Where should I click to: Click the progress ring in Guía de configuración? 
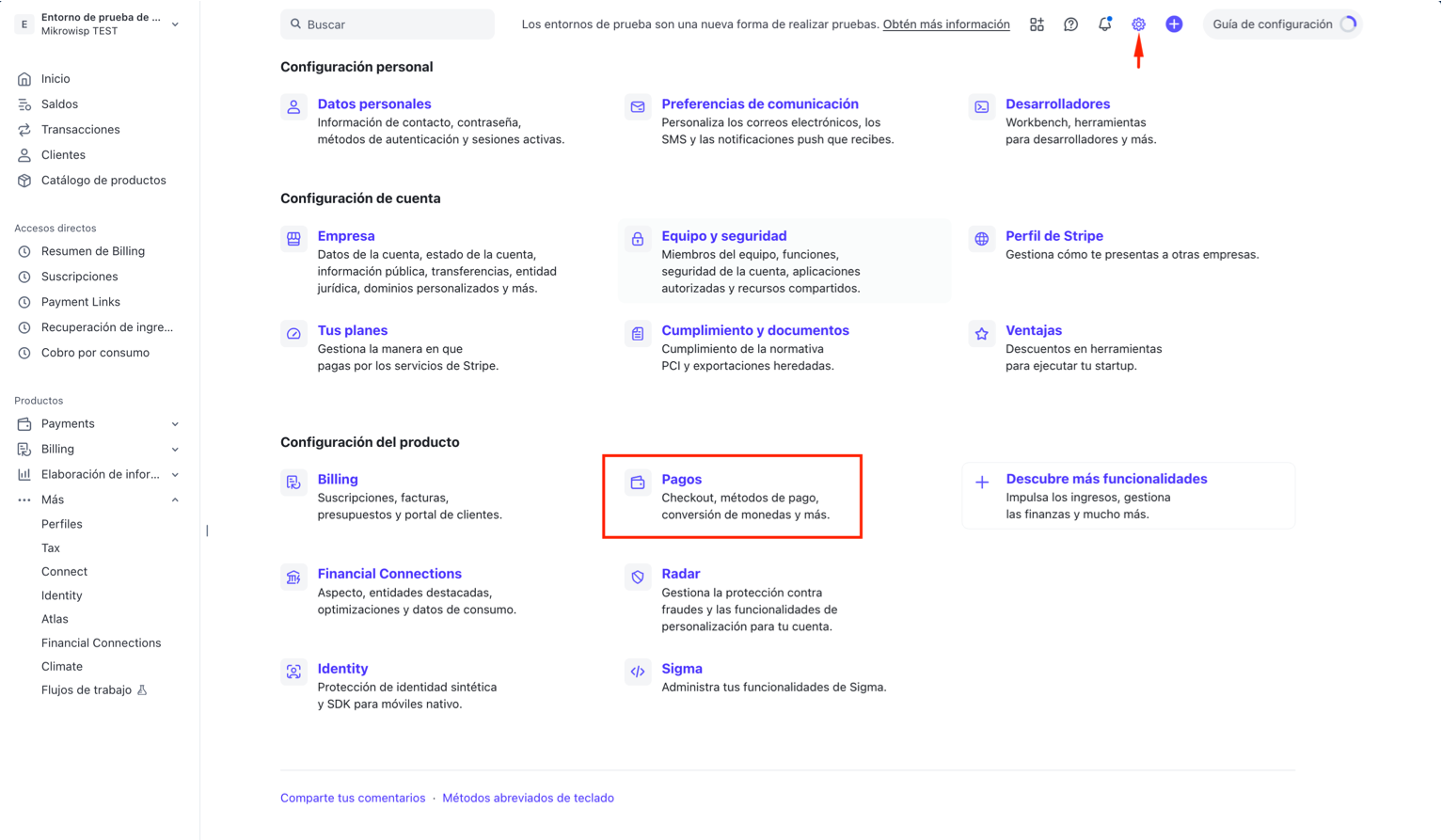1348,24
